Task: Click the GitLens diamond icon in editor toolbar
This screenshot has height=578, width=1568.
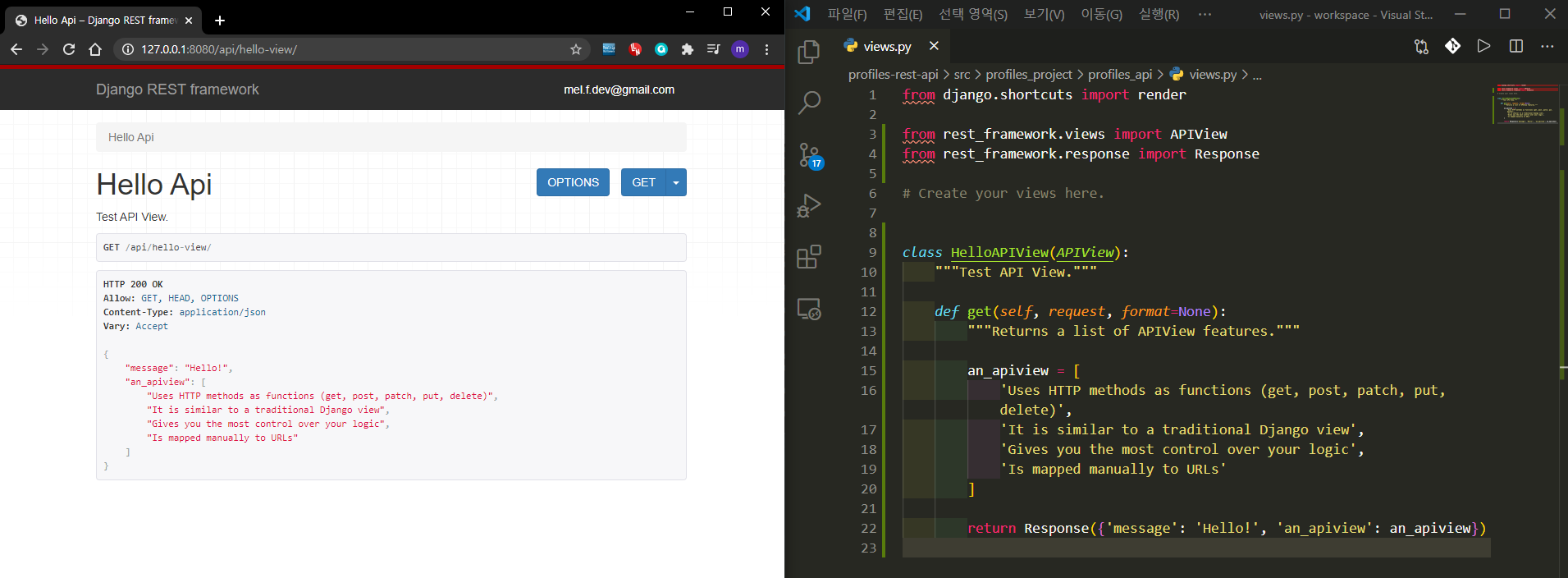Action: pos(1452,46)
